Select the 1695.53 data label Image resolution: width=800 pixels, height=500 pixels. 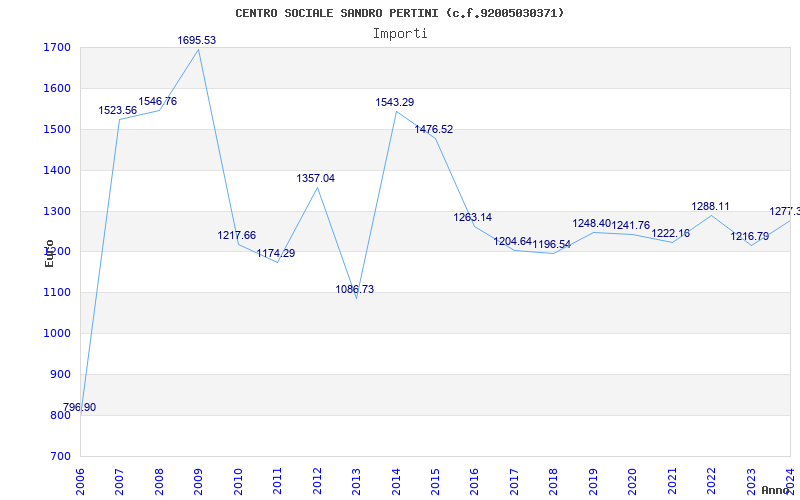pos(196,40)
